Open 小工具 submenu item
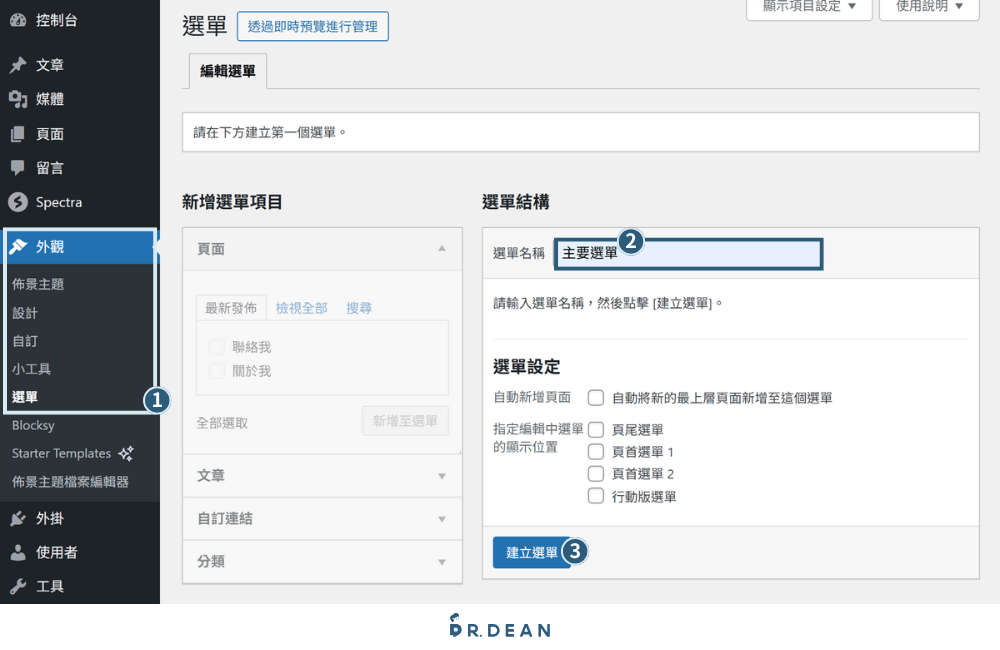The height and width of the screenshot is (650, 1000). pos(31,369)
